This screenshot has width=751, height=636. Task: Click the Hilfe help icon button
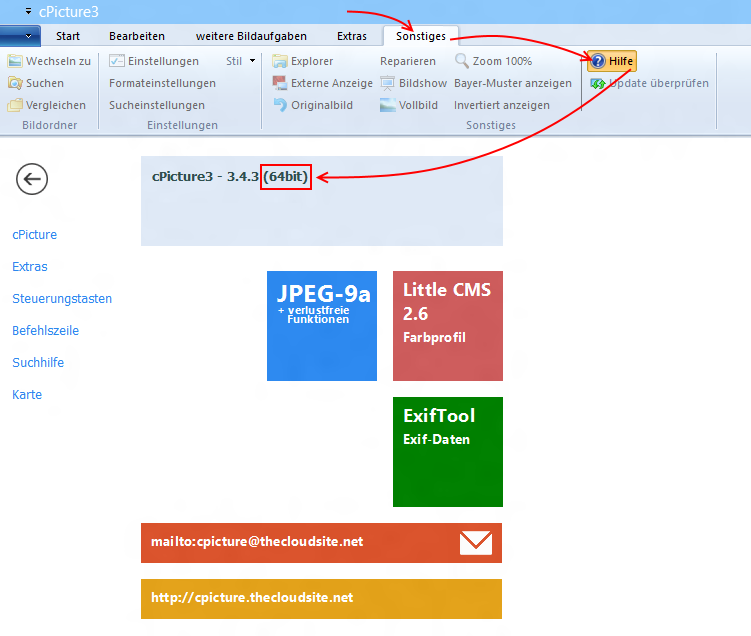pyautogui.click(x=611, y=61)
